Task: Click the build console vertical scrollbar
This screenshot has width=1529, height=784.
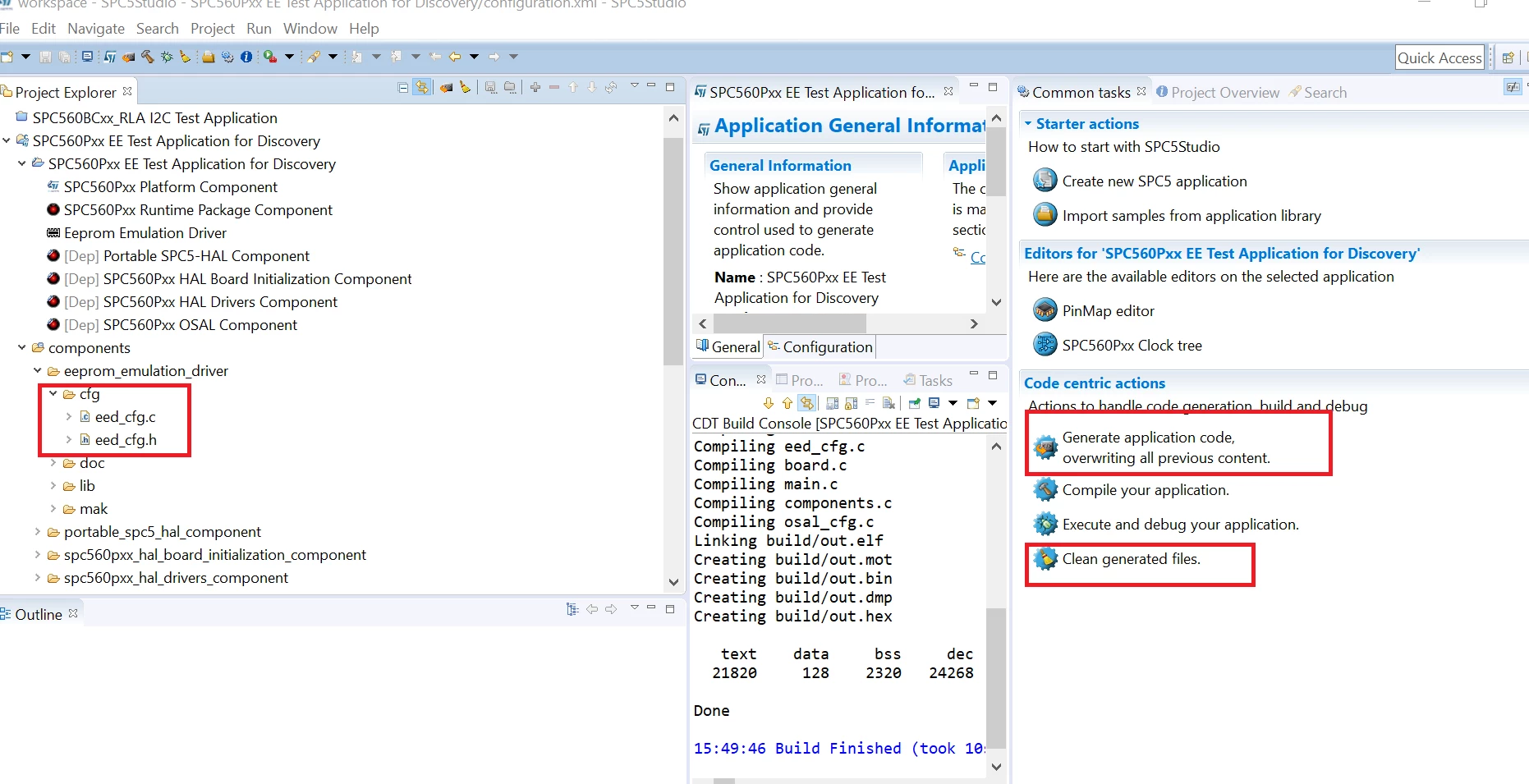Action: click(996, 677)
